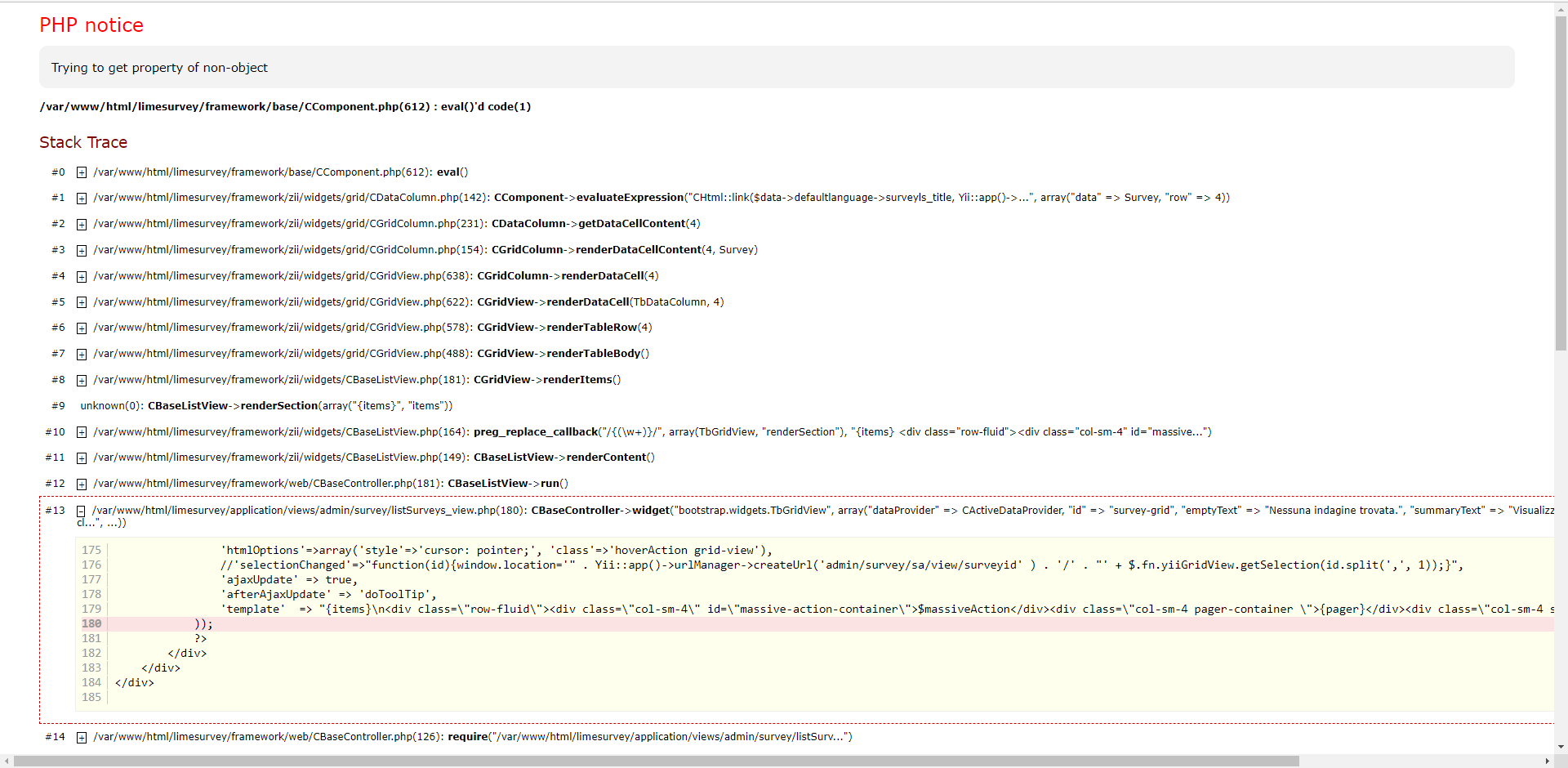
Task: Expand frame #10 preg_replace_callback entry
Action: click(x=82, y=432)
